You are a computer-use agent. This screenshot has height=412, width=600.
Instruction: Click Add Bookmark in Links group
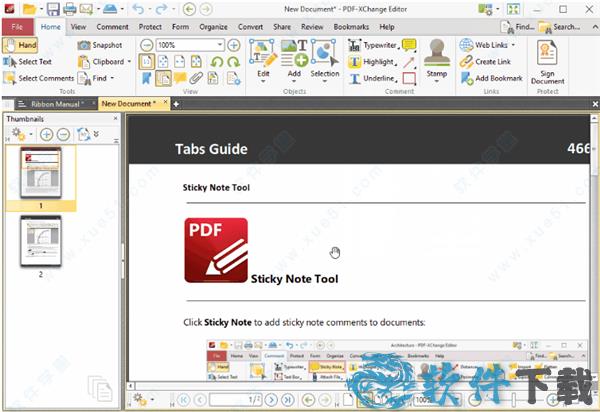(491, 78)
